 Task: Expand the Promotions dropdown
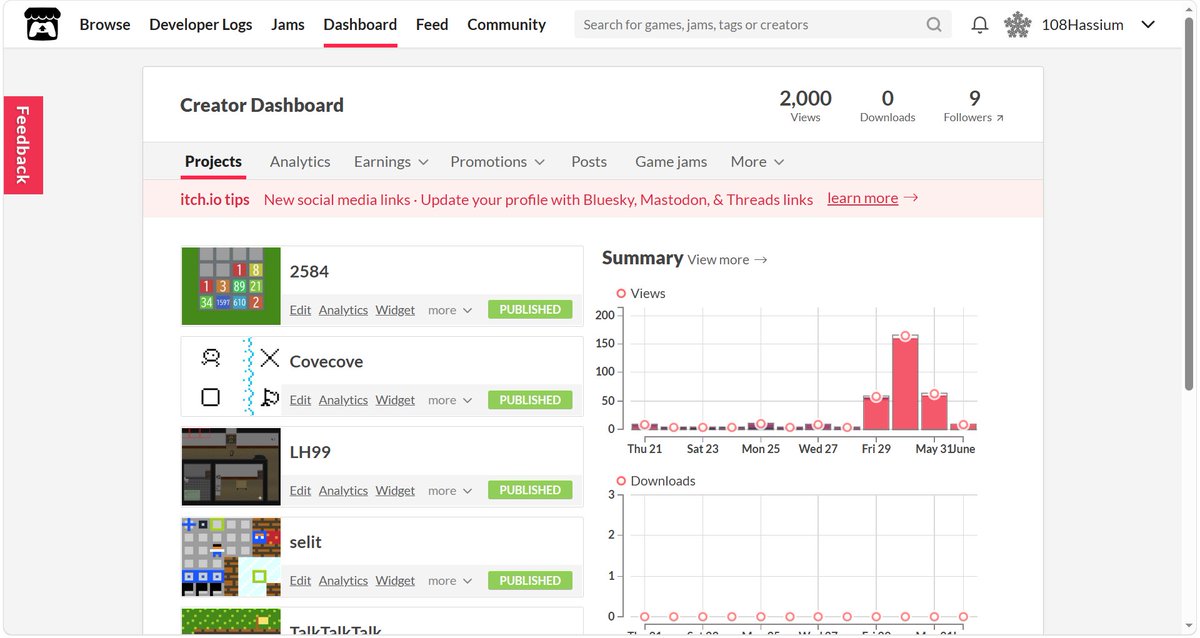tap(498, 162)
